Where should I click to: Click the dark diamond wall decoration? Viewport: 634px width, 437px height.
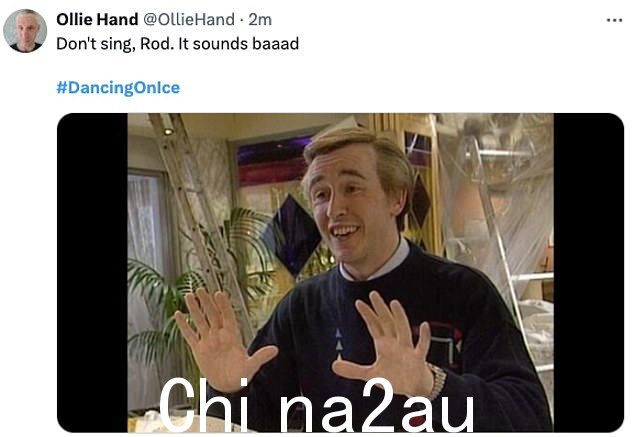pos(292,235)
